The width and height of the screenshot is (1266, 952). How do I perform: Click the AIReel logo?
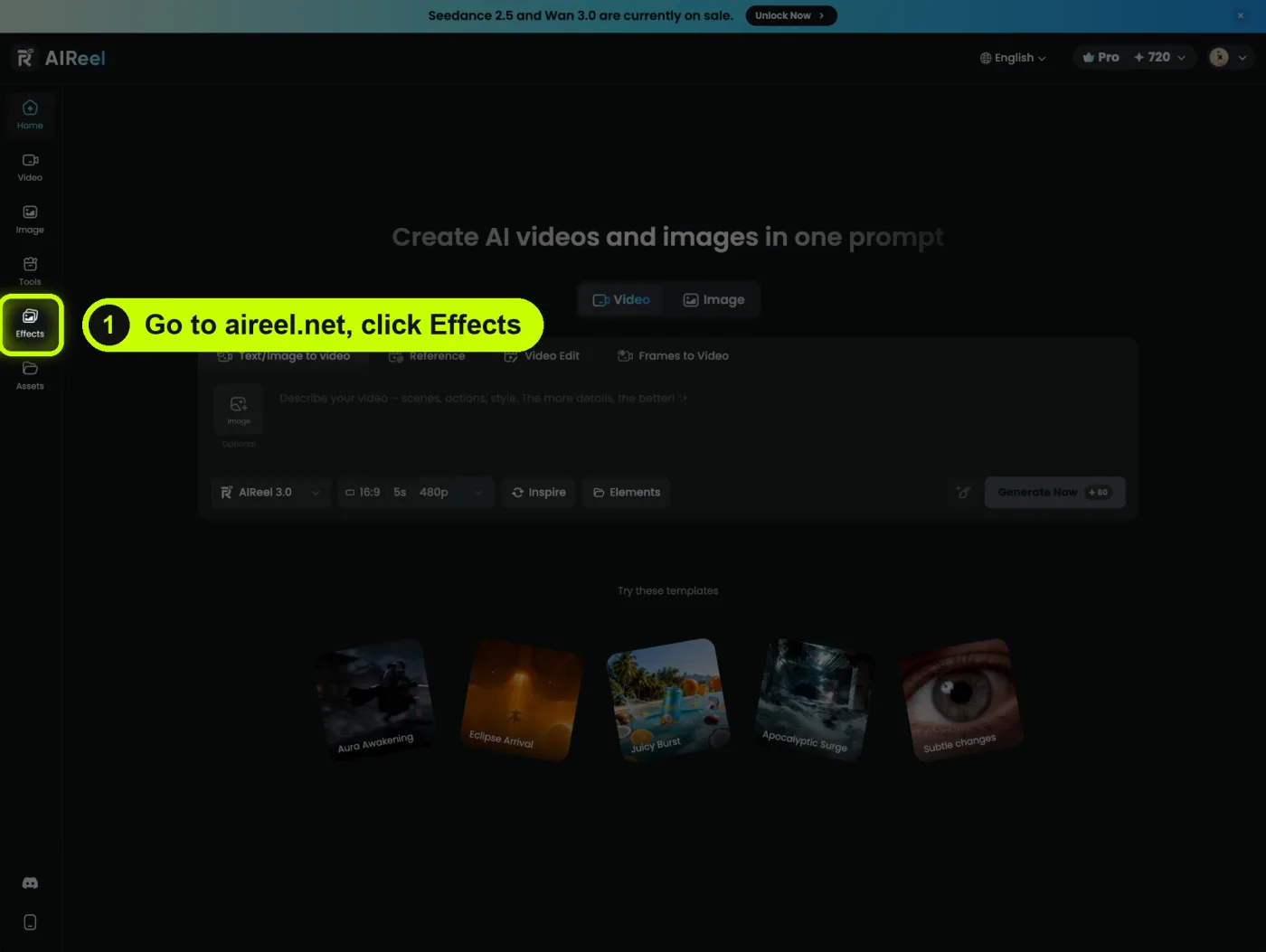61,58
